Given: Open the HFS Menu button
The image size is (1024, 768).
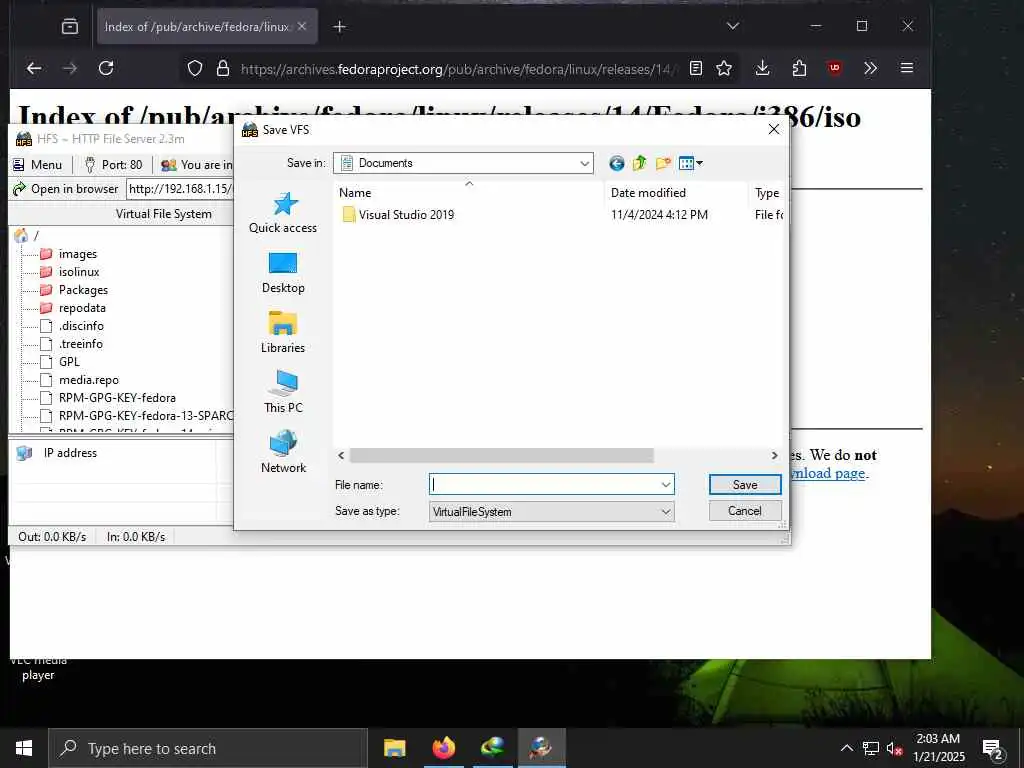Looking at the screenshot, I should click(x=37, y=165).
